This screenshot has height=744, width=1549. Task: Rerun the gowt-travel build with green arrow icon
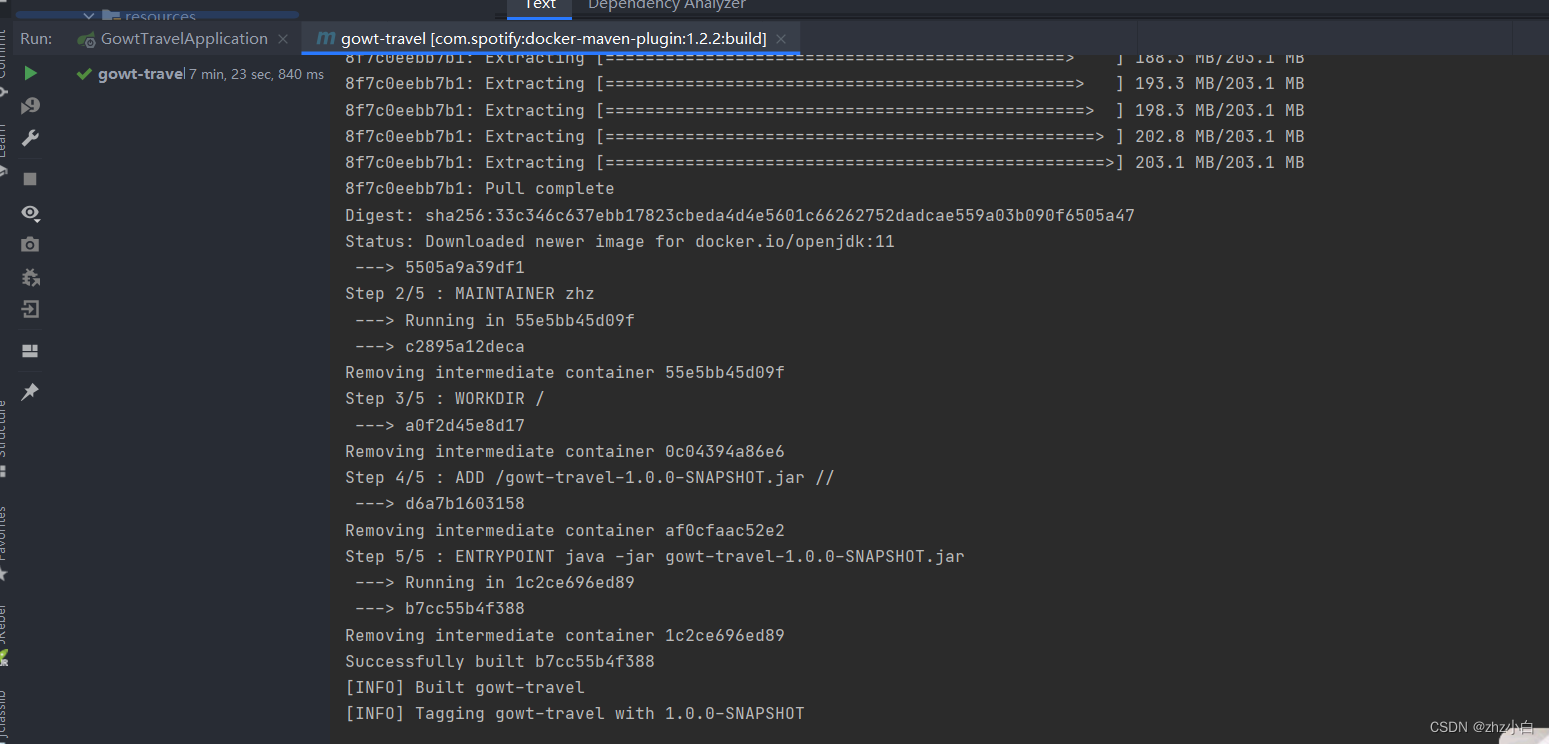[x=29, y=73]
